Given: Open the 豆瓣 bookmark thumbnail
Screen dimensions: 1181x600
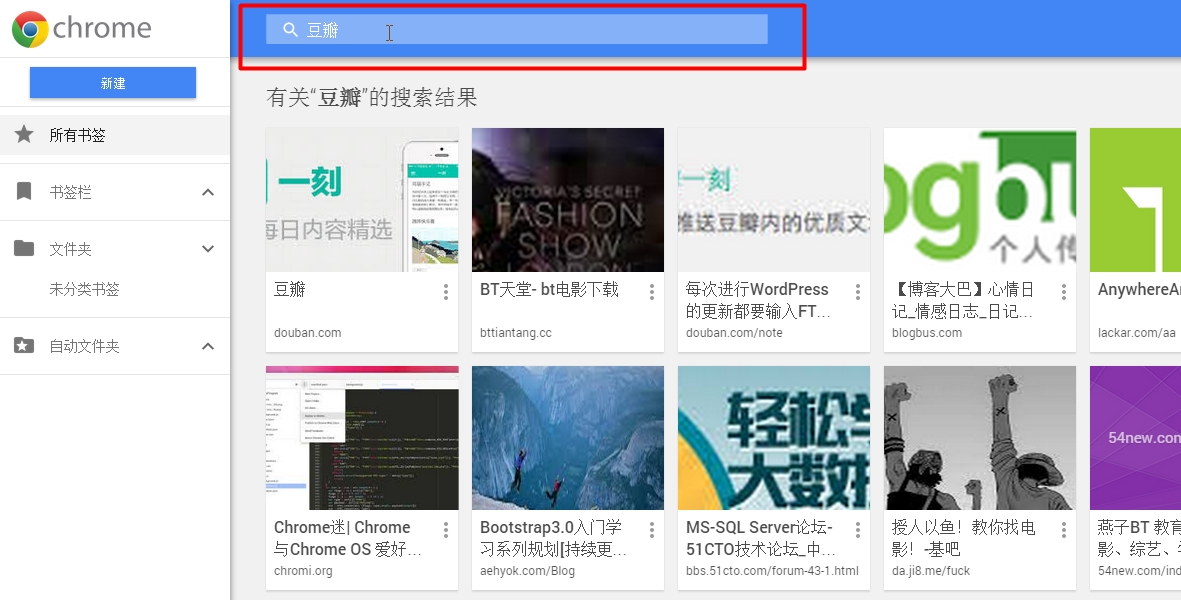Looking at the screenshot, I should click(362, 199).
